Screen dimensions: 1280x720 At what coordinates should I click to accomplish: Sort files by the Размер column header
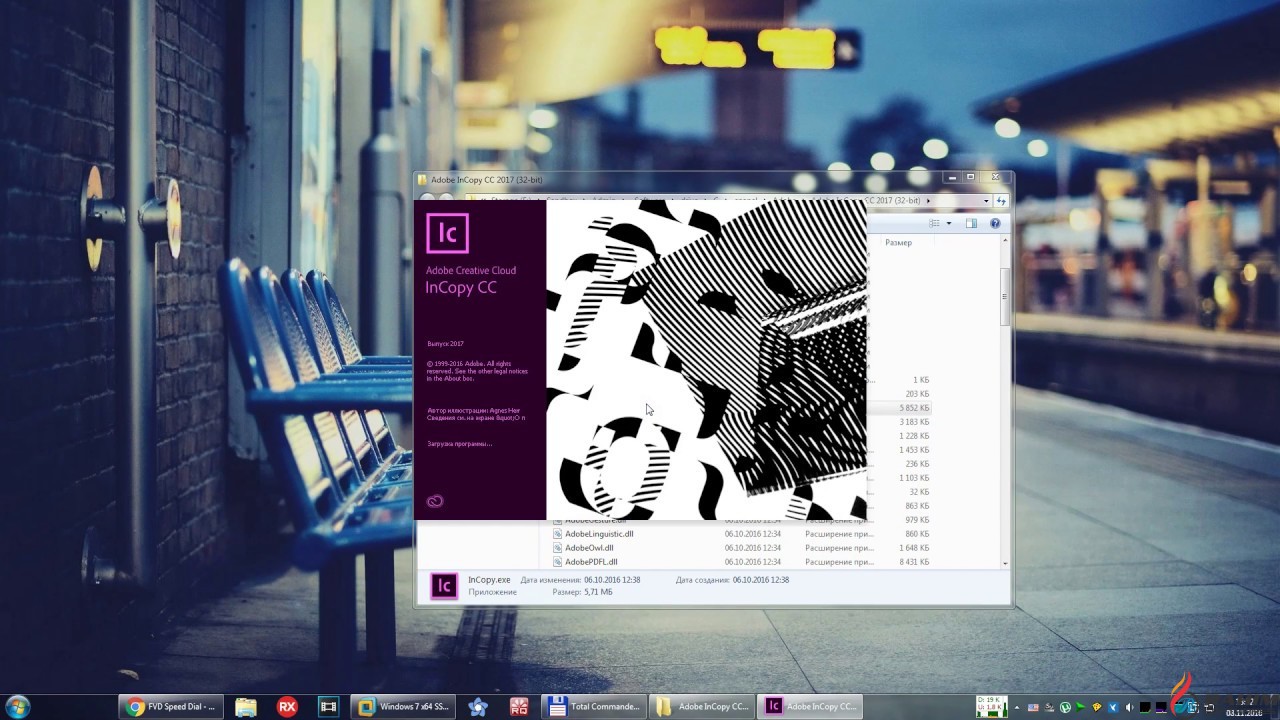click(x=898, y=243)
